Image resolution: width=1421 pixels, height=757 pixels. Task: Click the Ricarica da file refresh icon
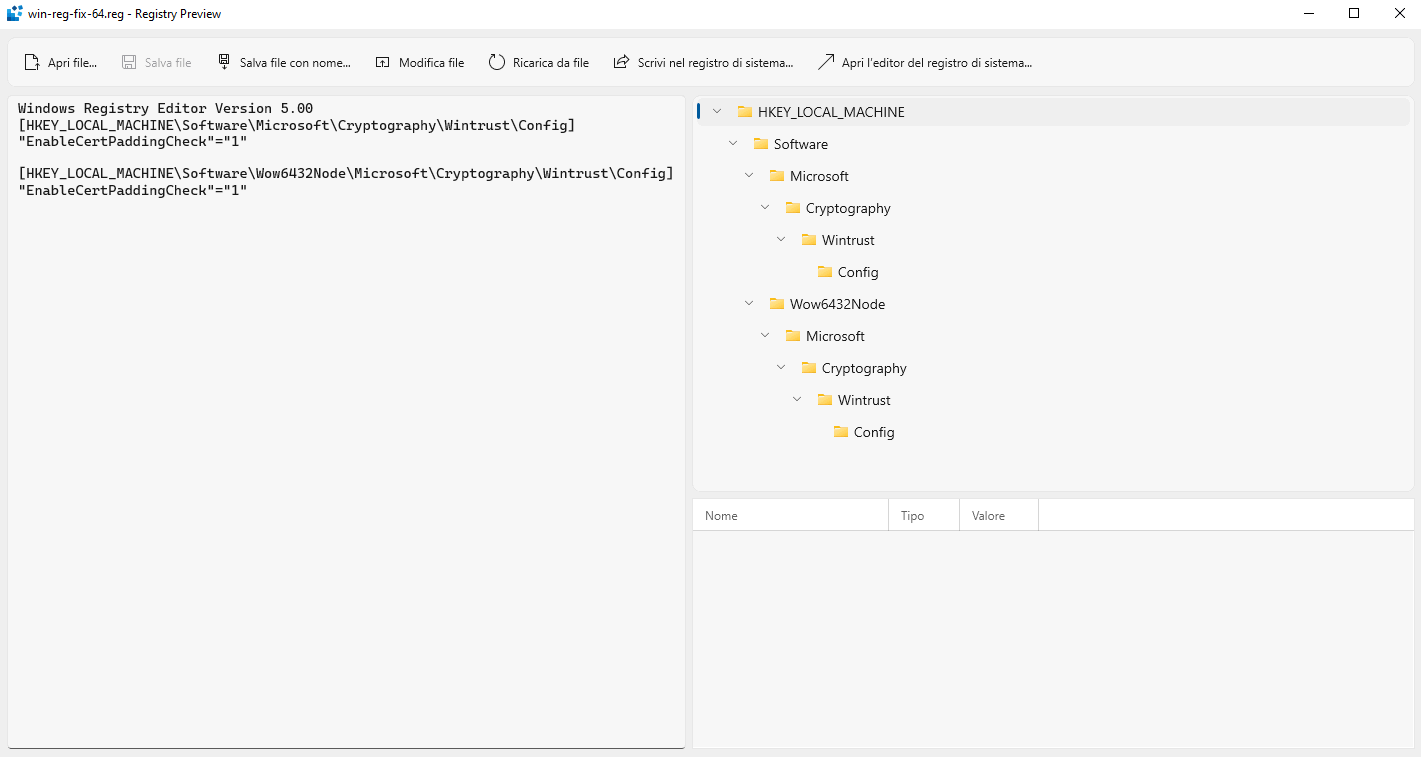(497, 62)
